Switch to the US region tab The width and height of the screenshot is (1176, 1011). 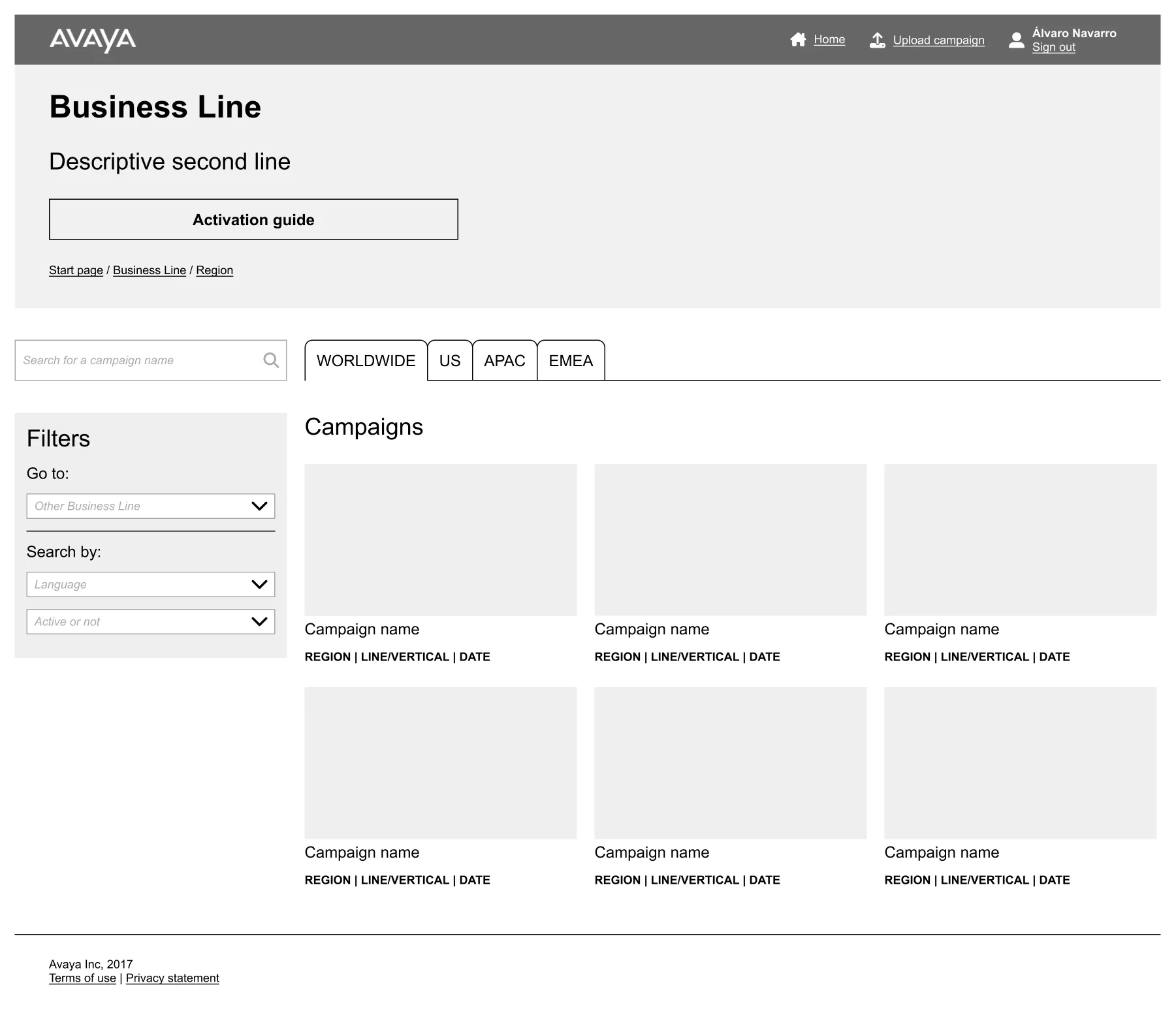tap(449, 360)
